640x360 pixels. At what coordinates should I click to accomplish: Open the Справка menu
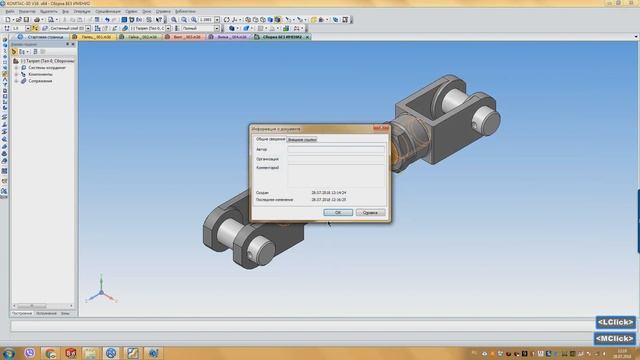click(163, 11)
